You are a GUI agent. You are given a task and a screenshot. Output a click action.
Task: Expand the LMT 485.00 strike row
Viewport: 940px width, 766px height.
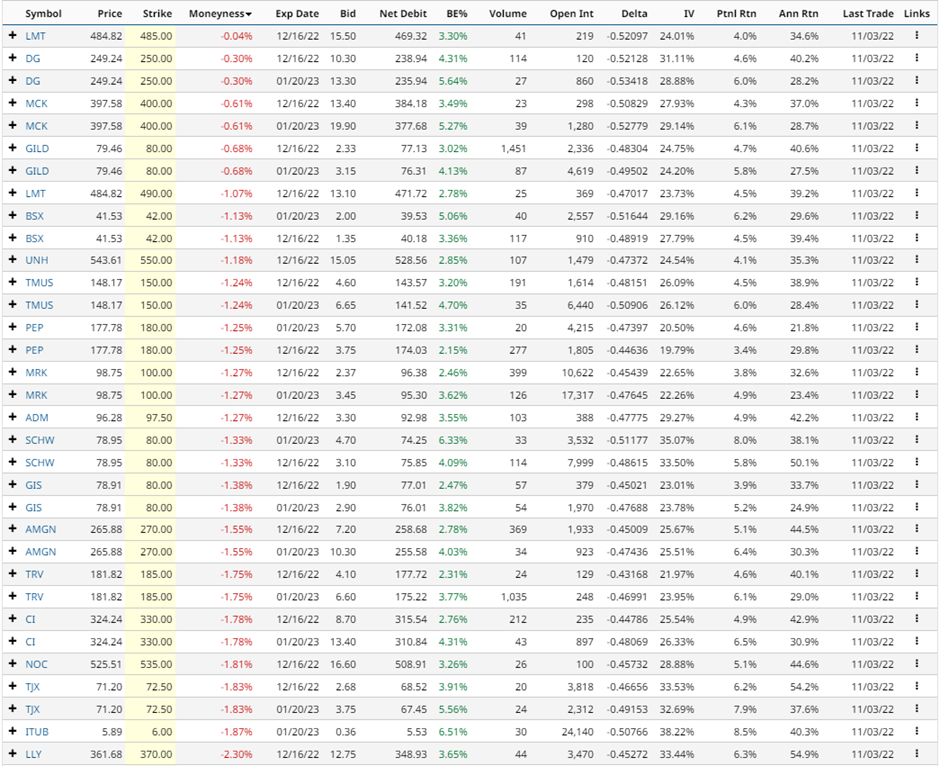point(13,35)
